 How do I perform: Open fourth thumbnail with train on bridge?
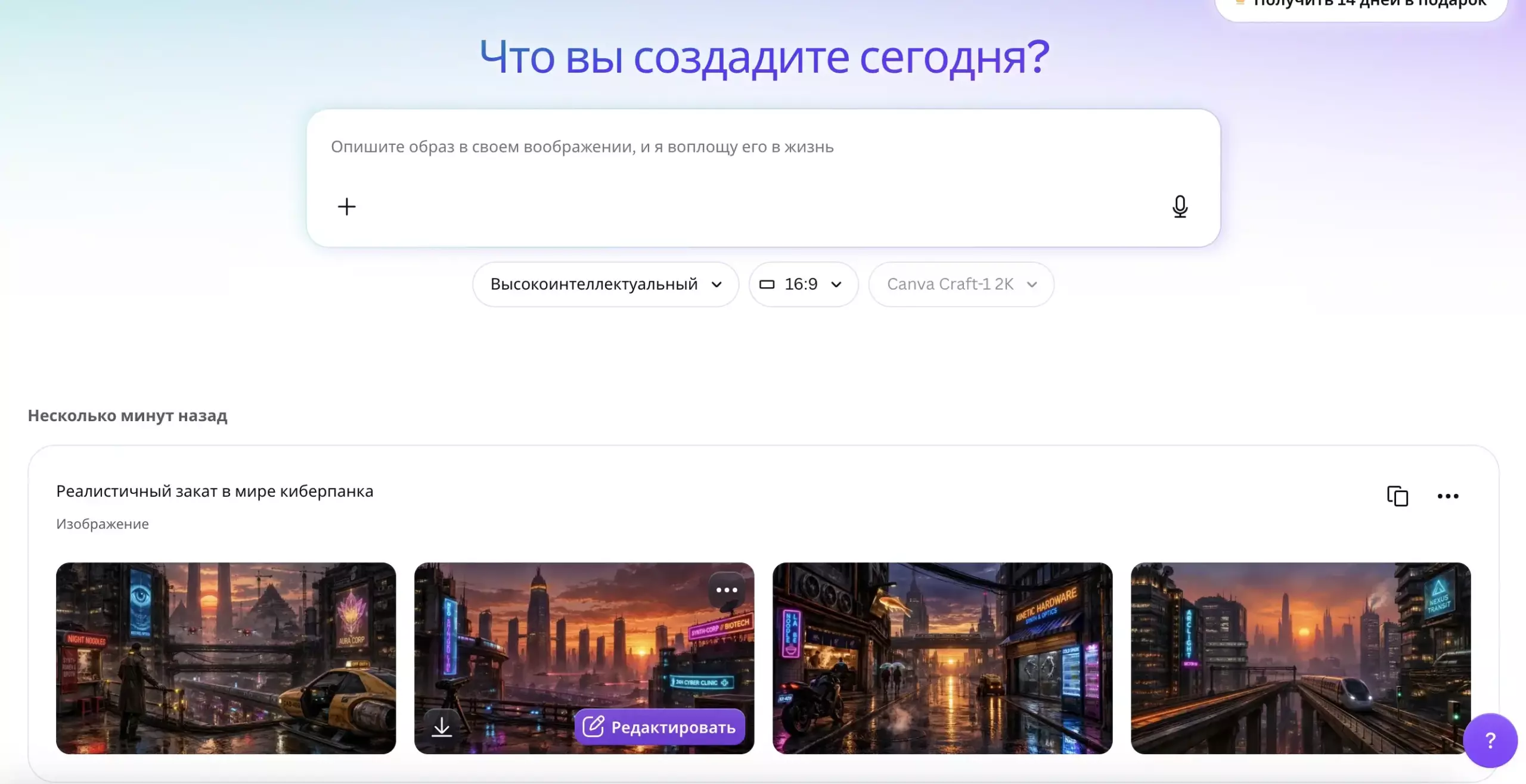coord(1301,658)
